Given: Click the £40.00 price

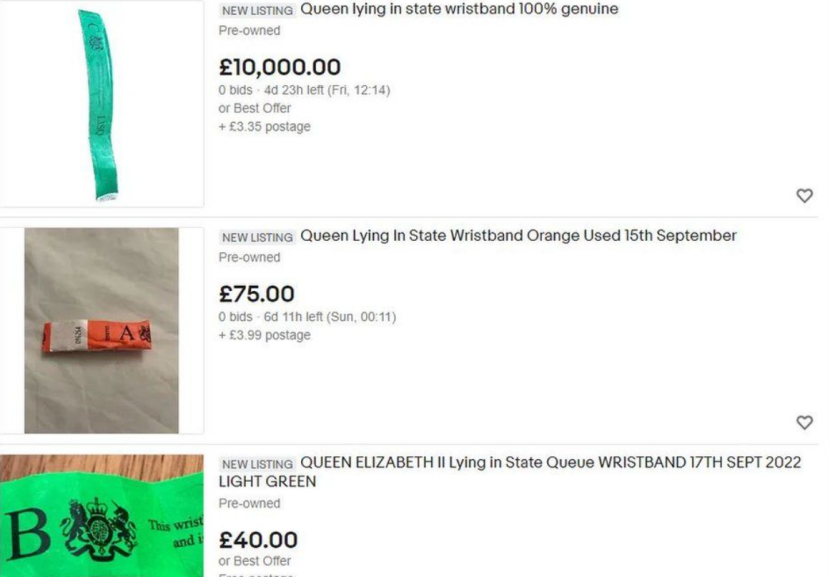Looking at the screenshot, I should tap(258, 540).
